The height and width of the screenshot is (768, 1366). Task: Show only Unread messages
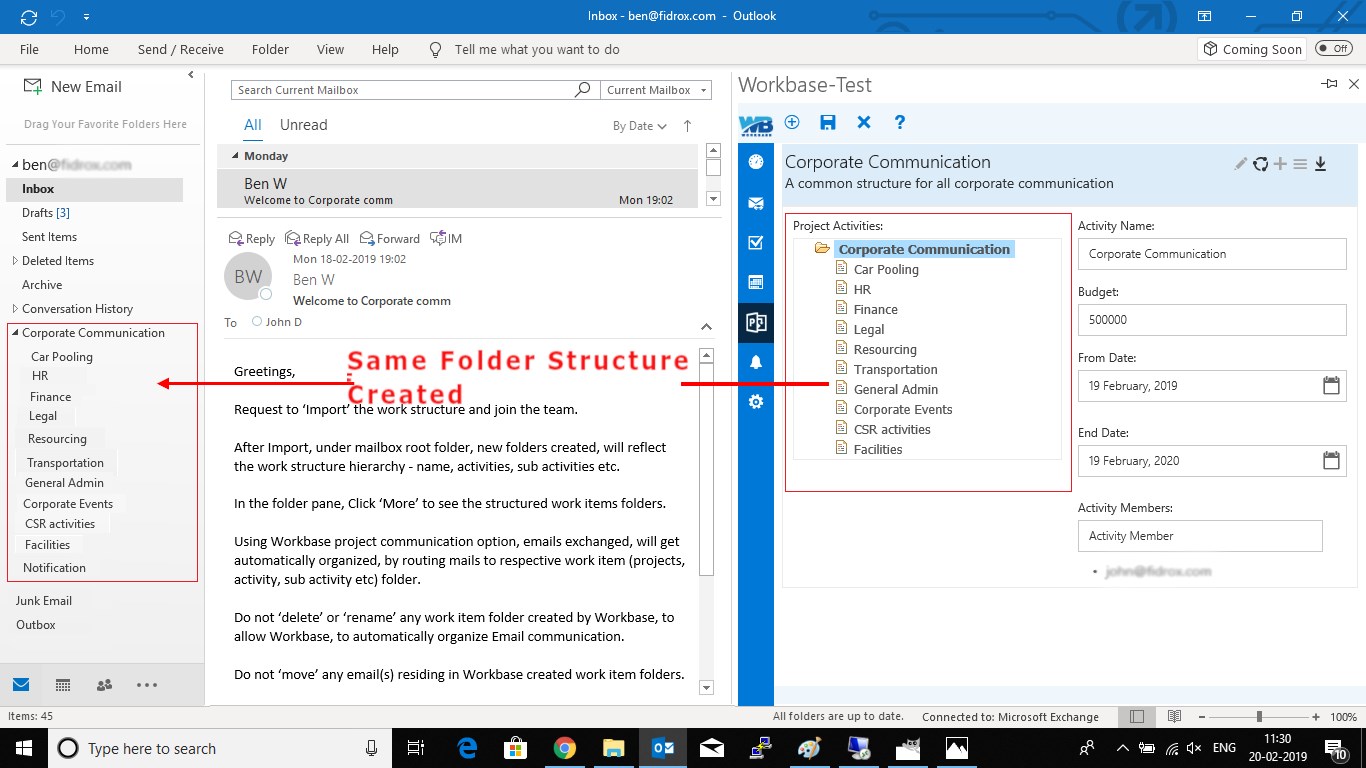pos(304,125)
